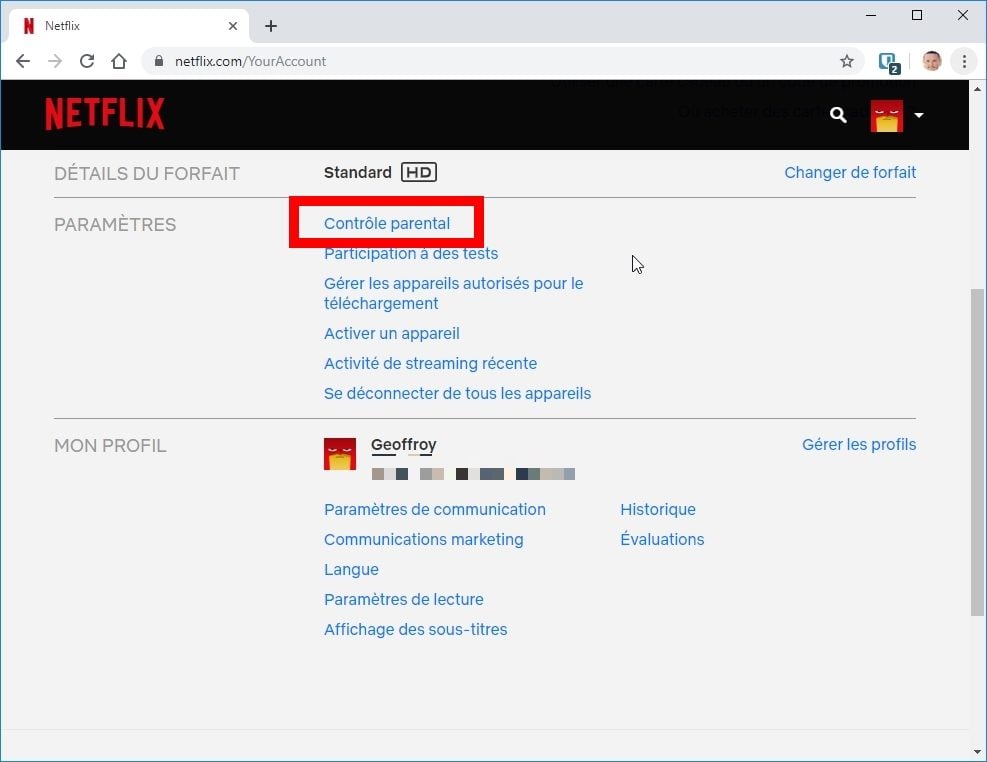Click the Geoffroy profile avatar in Mon Profil
Viewport: 987px width, 762px height.
[340, 454]
